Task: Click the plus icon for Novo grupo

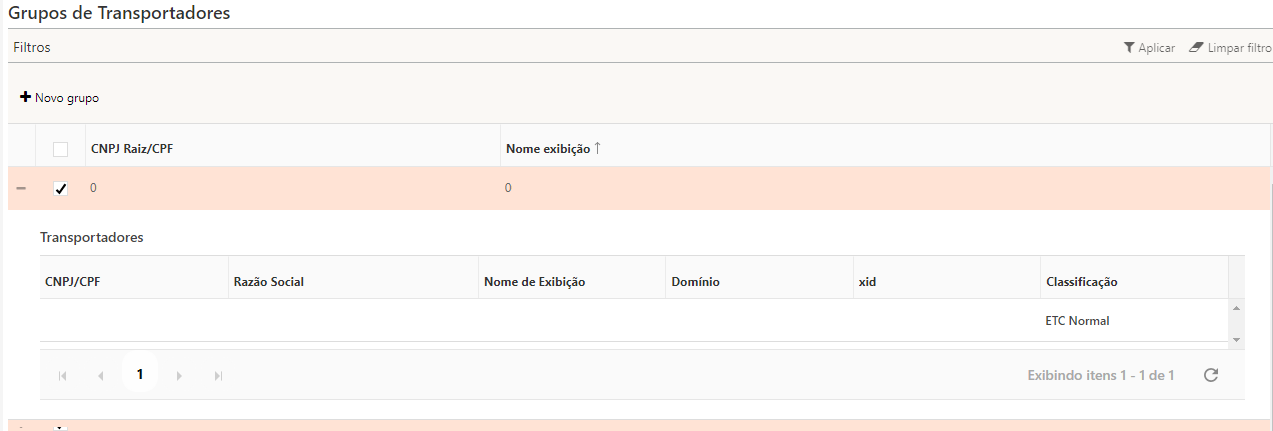Action: (x=26, y=97)
